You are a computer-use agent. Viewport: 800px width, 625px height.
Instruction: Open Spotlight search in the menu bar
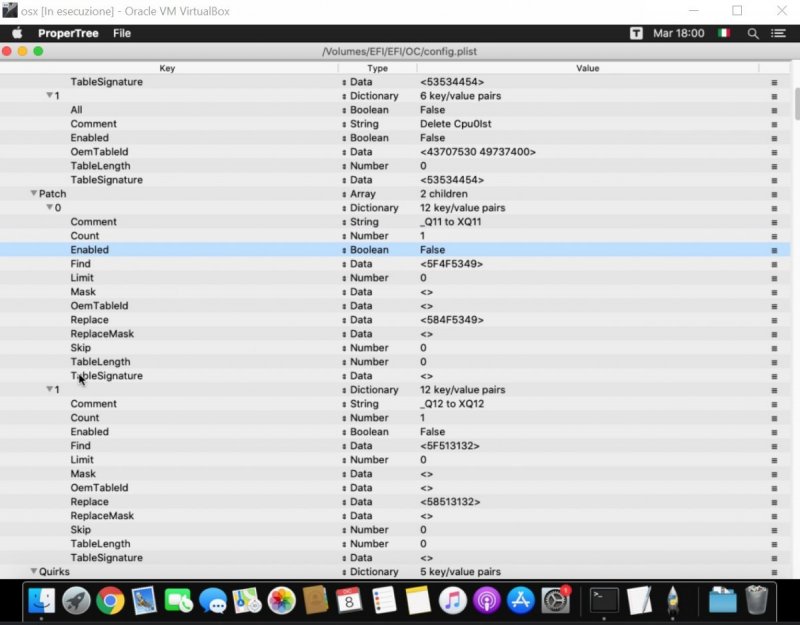point(753,34)
